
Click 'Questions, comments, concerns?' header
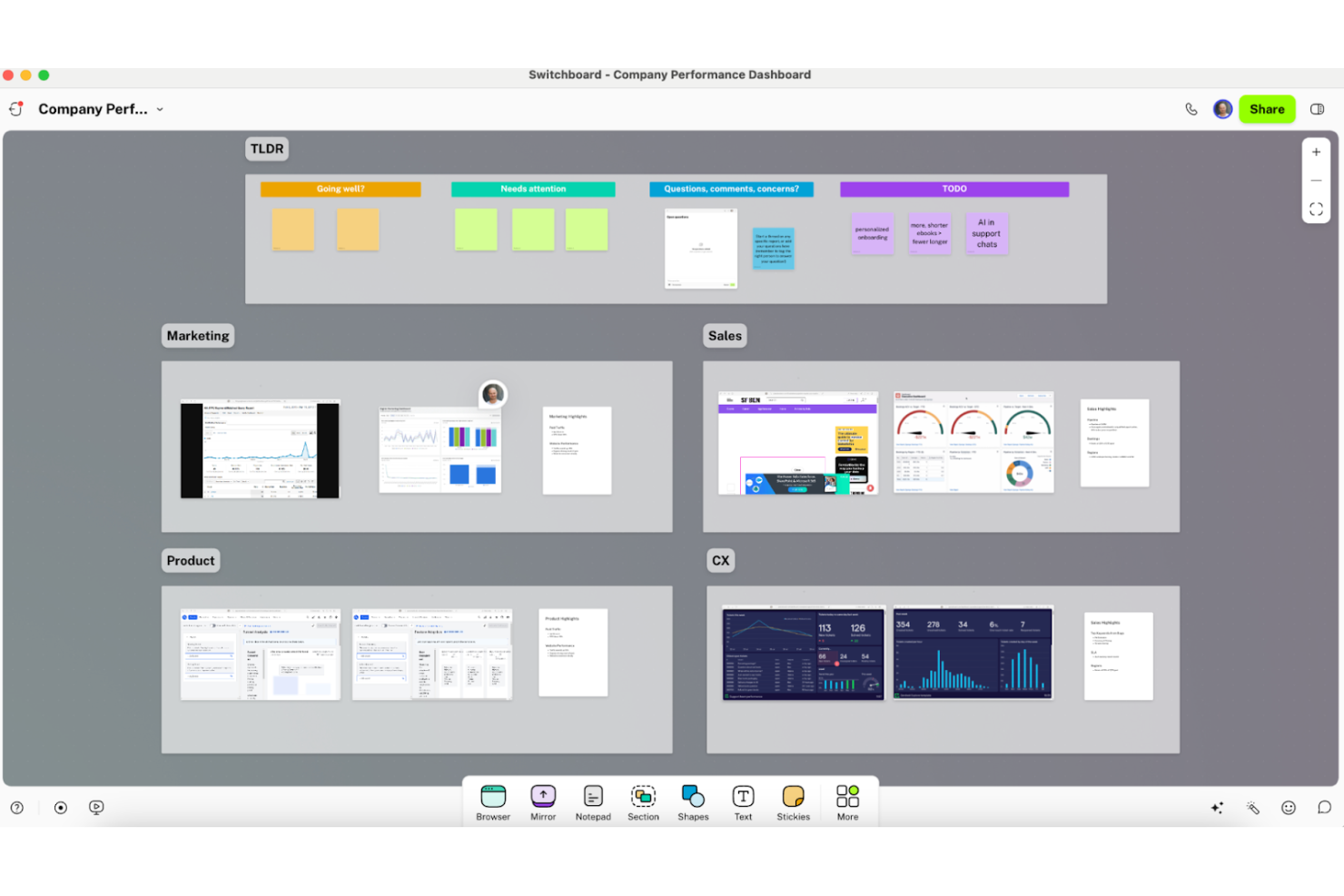coord(731,189)
